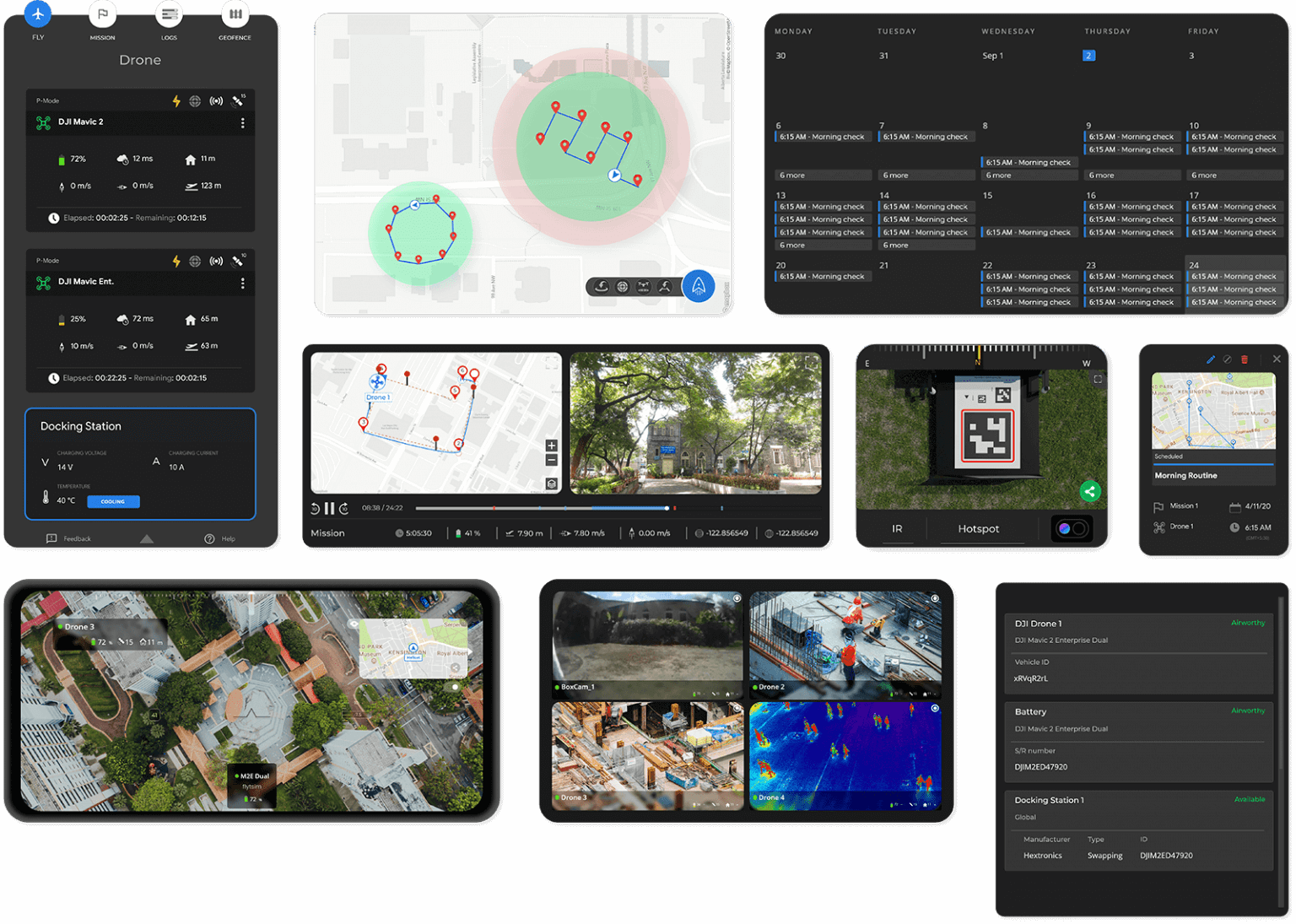The image size is (1296, 924).
Task: Edit the Morning Routine schedule with the pencil
Action: tap(1211, 359)
